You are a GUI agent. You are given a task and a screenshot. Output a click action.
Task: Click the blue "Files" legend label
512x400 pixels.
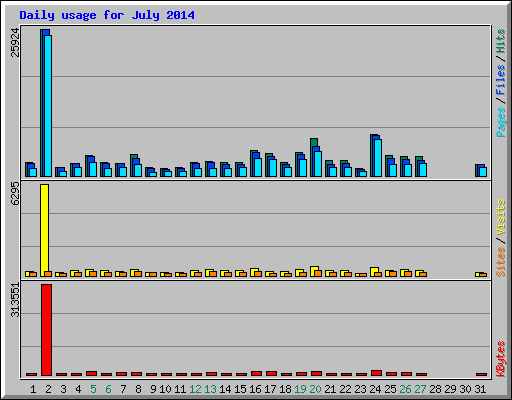point(501,80)
